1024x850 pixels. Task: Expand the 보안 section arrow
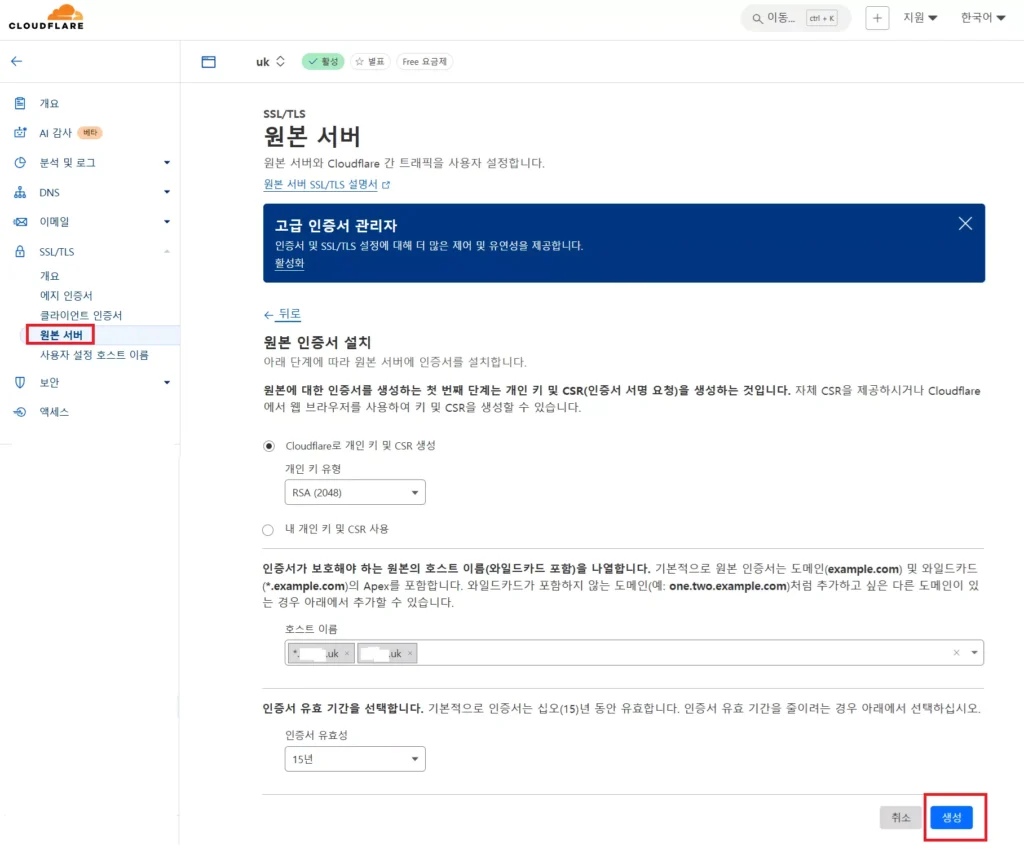coord(167,383)
